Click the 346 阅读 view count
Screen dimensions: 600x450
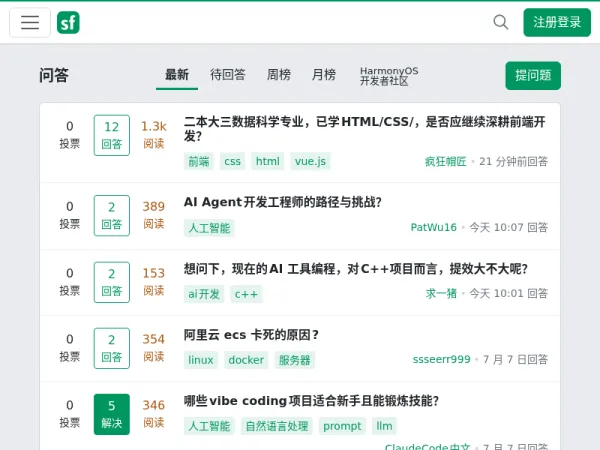click(154, 414)
